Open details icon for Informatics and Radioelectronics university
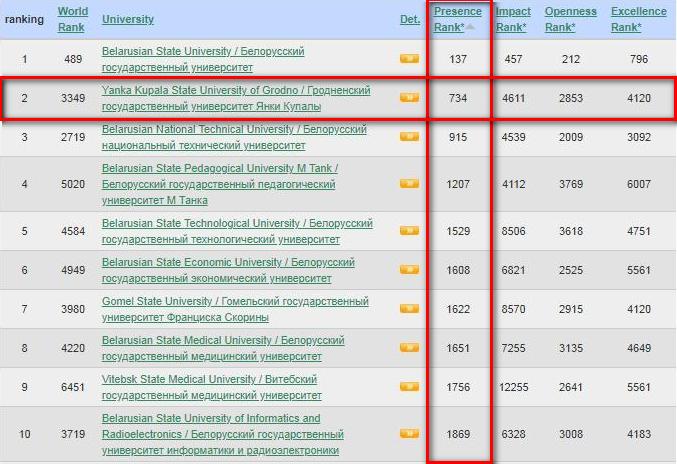Image resolution: width=677 pixels, height=464 pixels. pos(409,434)
